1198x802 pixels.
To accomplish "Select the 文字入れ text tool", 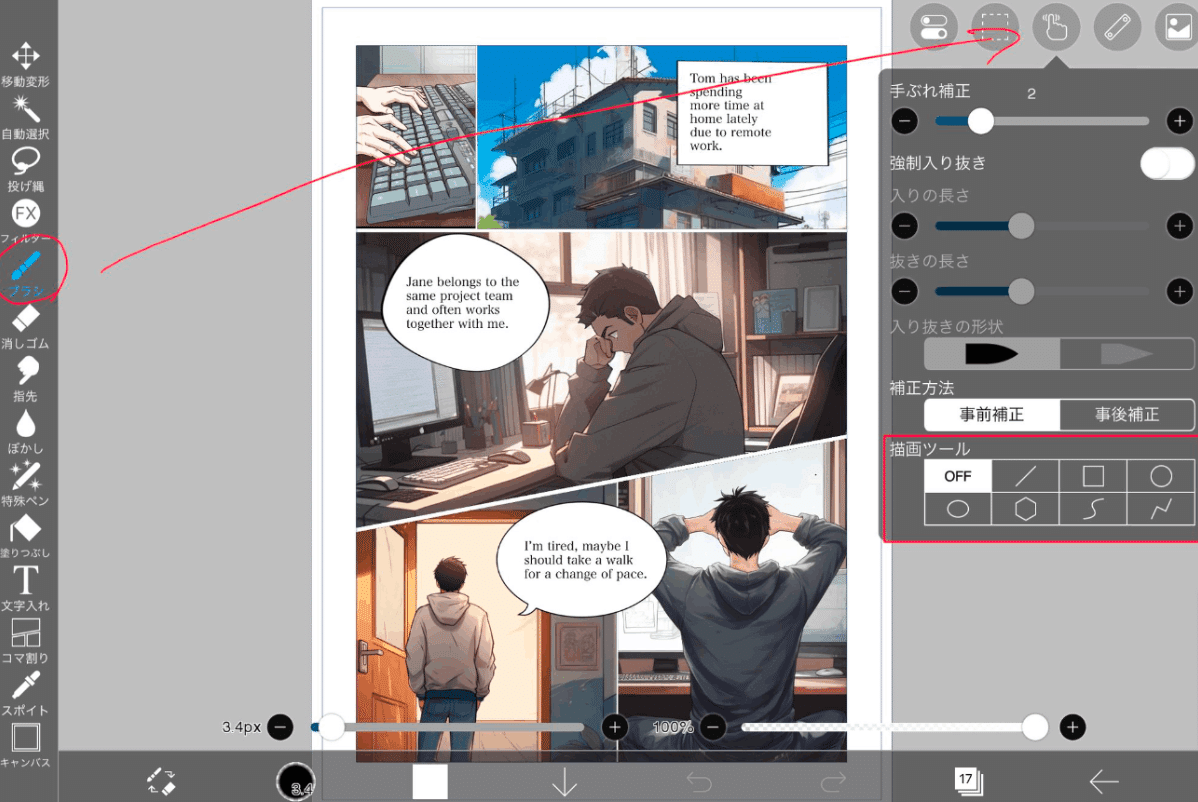I will point(25,588).
